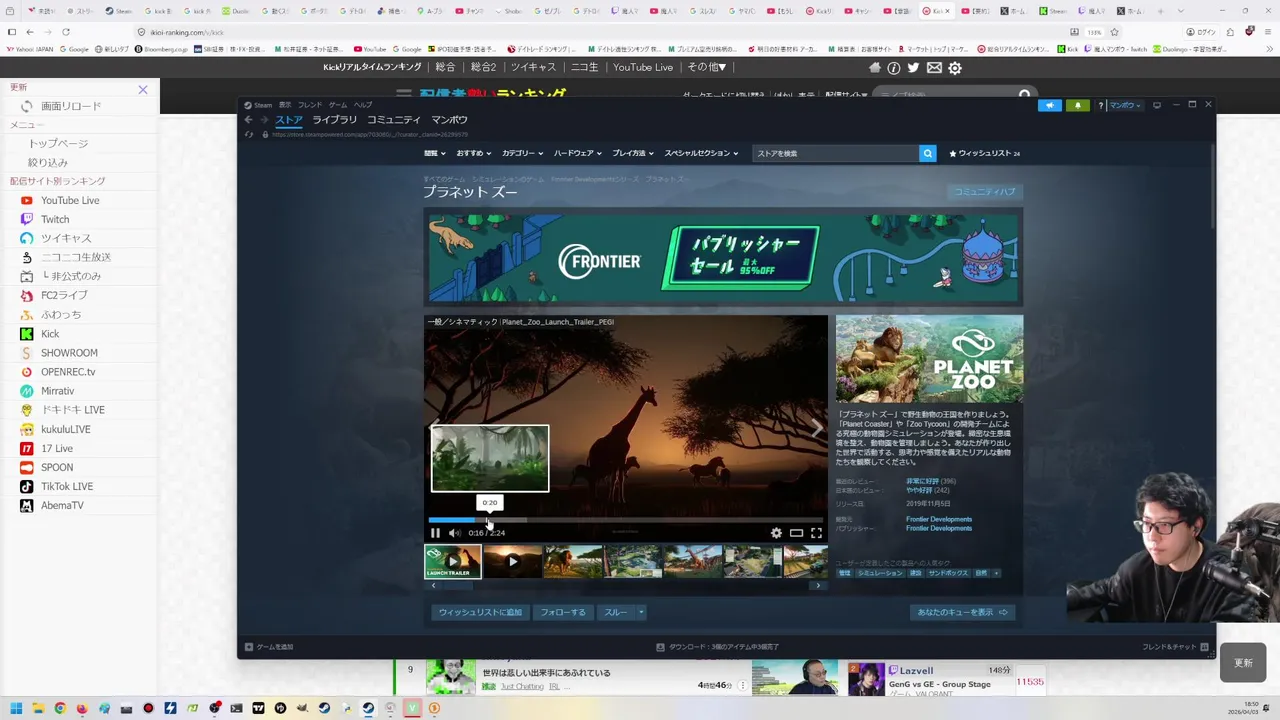Click あなたのキューを表示 button
The image size is (1280, 720).
(x=962, y=612)
